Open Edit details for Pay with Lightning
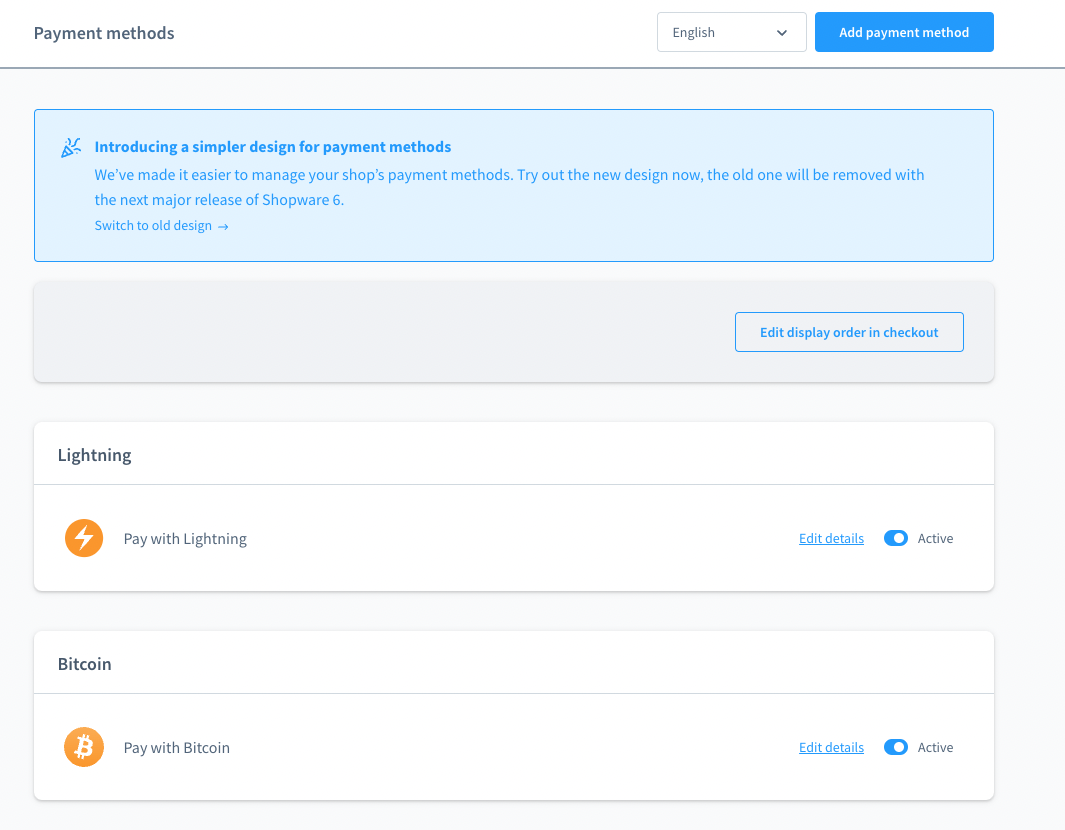 831,539
